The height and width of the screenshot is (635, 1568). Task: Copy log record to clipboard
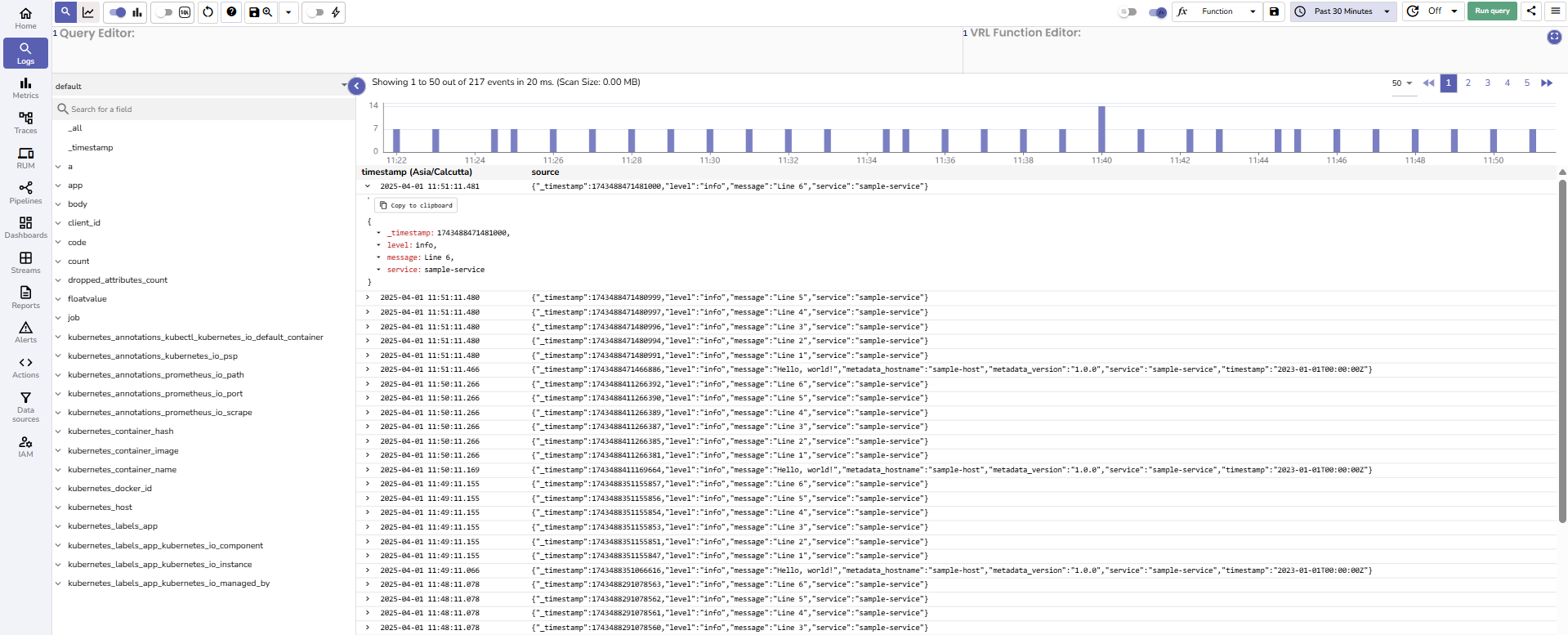tap(416, 206)
